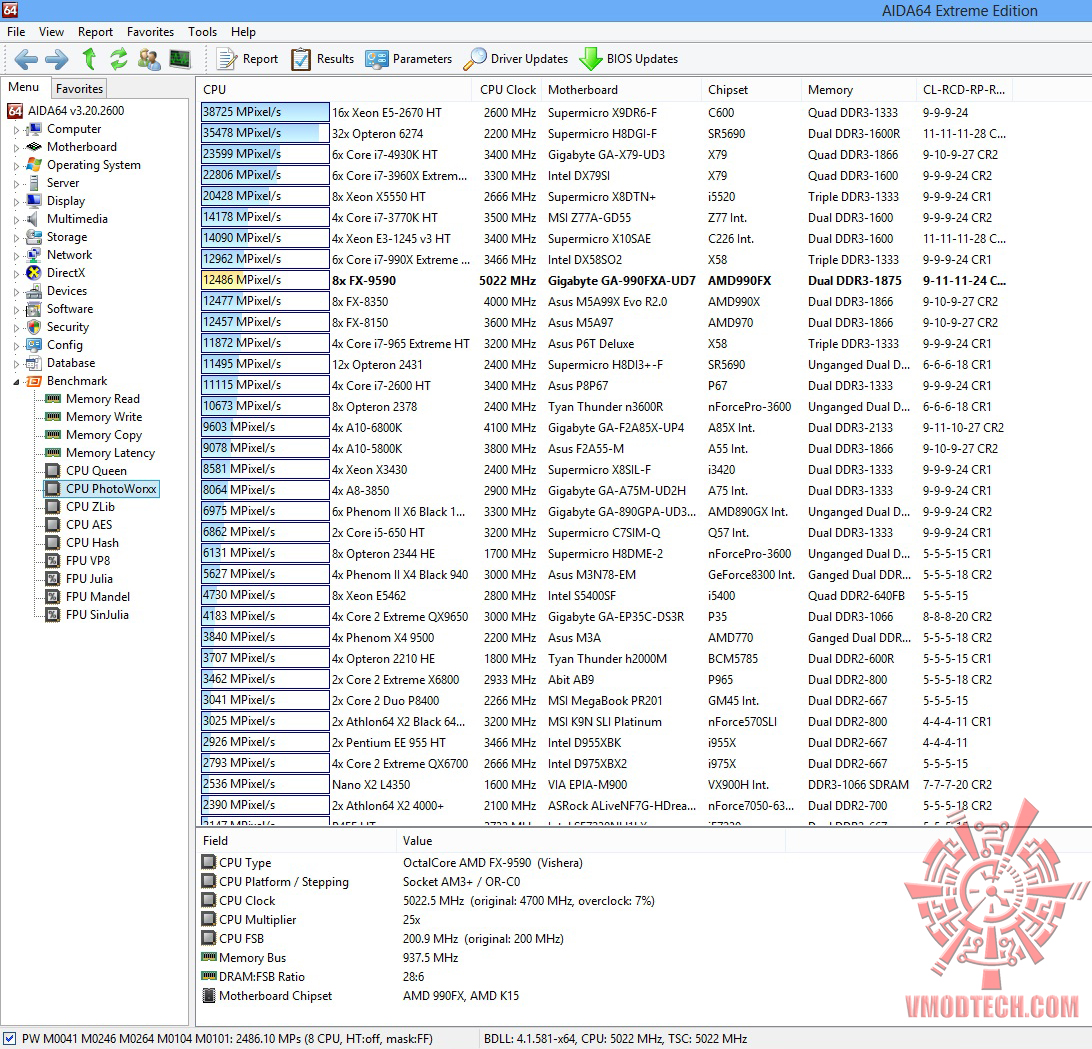Select the Security shield icon

pyautogui.click(x=33, y=327)
